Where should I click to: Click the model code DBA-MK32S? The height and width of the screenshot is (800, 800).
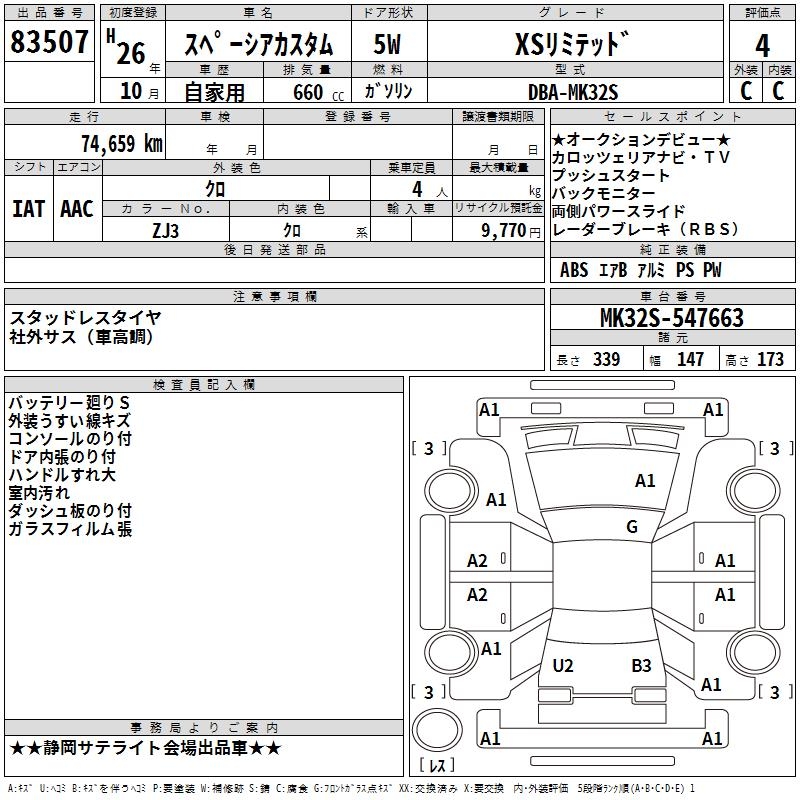click(x=573, y=92)
